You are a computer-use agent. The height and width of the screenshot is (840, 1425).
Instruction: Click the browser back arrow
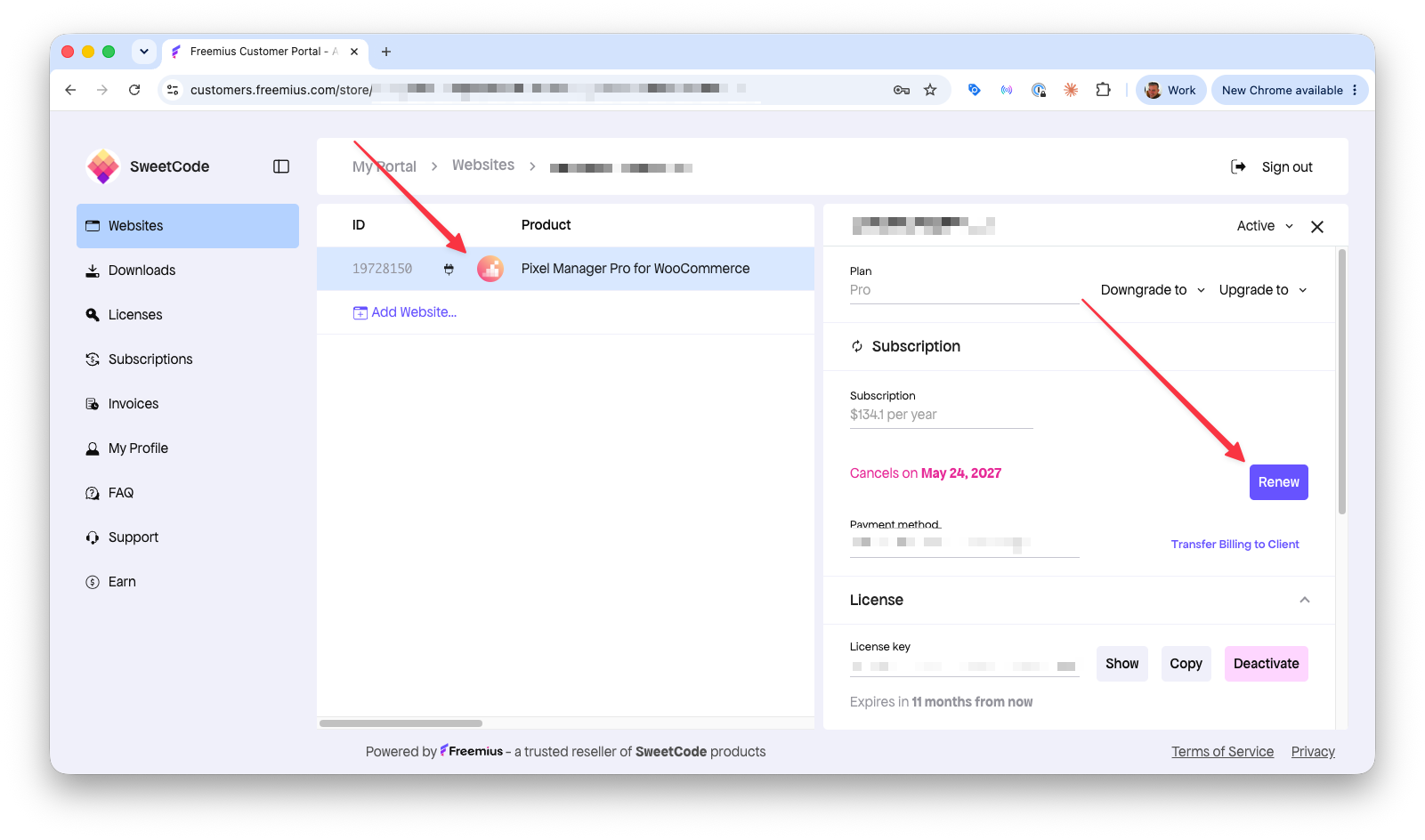tap(70, 90)
